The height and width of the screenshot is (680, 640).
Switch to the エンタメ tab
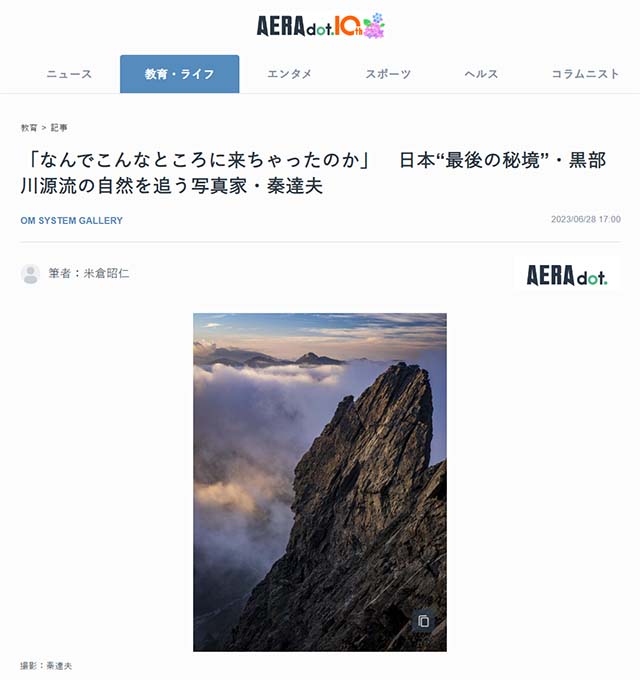click(x=289, y=74)
